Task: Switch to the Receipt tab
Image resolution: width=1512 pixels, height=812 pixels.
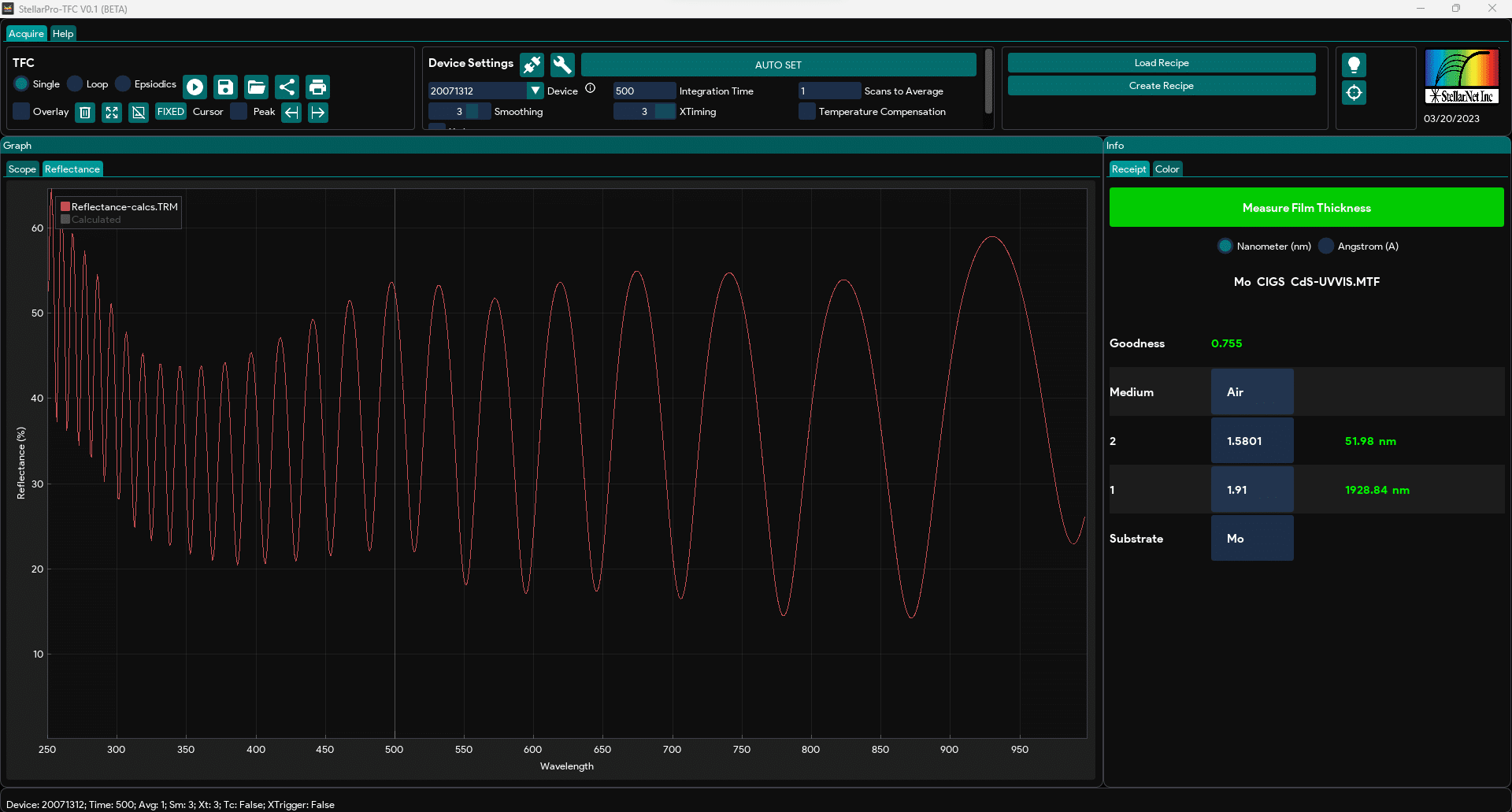Action: pyautogui.click(x=1128, y=169)
